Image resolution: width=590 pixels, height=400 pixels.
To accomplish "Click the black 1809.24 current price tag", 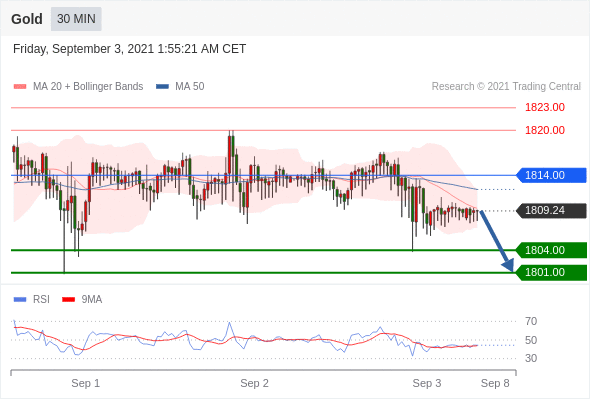I will tap(551, 210).
